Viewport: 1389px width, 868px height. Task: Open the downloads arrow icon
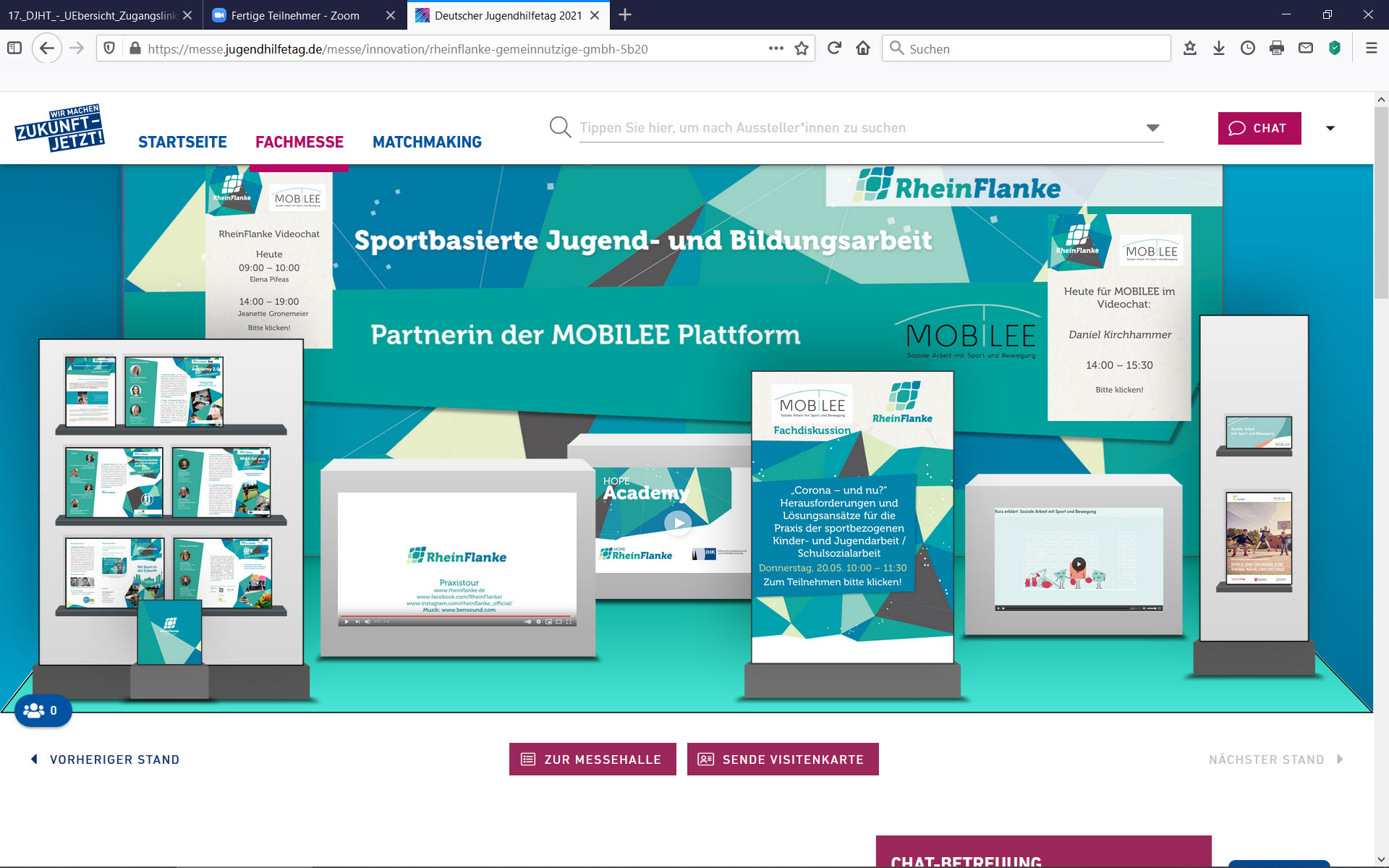tap(1219, 48)
